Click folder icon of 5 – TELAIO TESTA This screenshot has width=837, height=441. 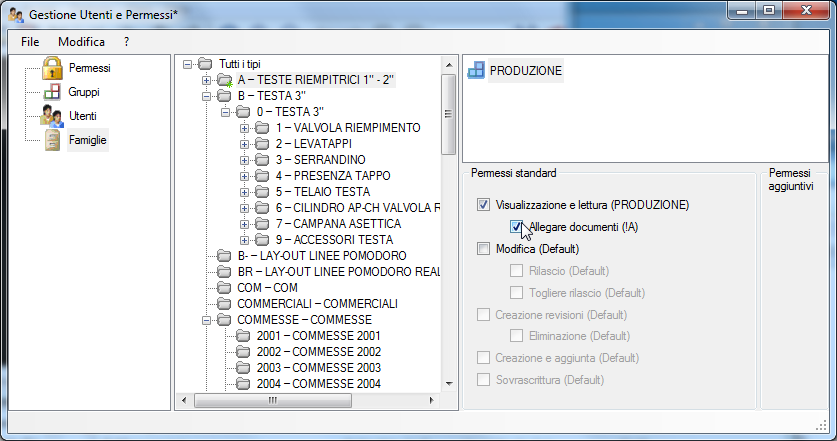(262, 192)
